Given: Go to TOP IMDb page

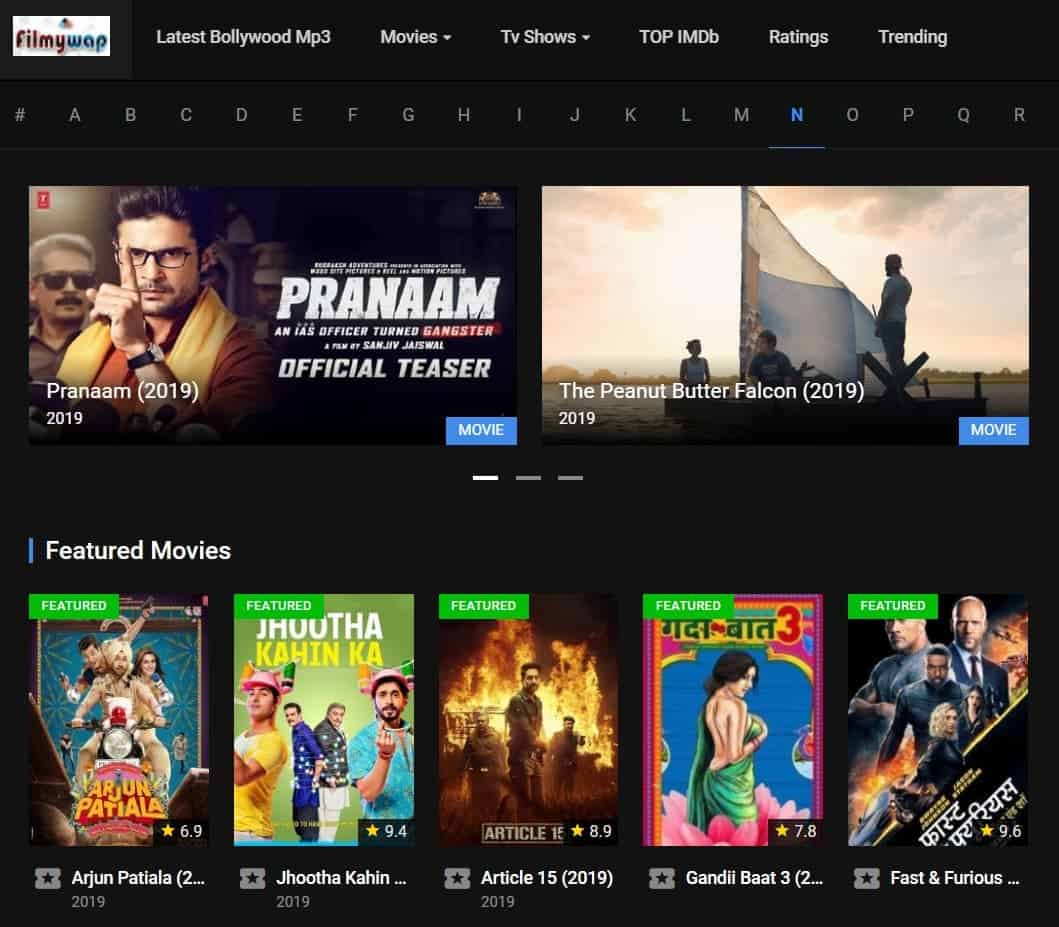Looking at the screenshot, I should 679,37.
